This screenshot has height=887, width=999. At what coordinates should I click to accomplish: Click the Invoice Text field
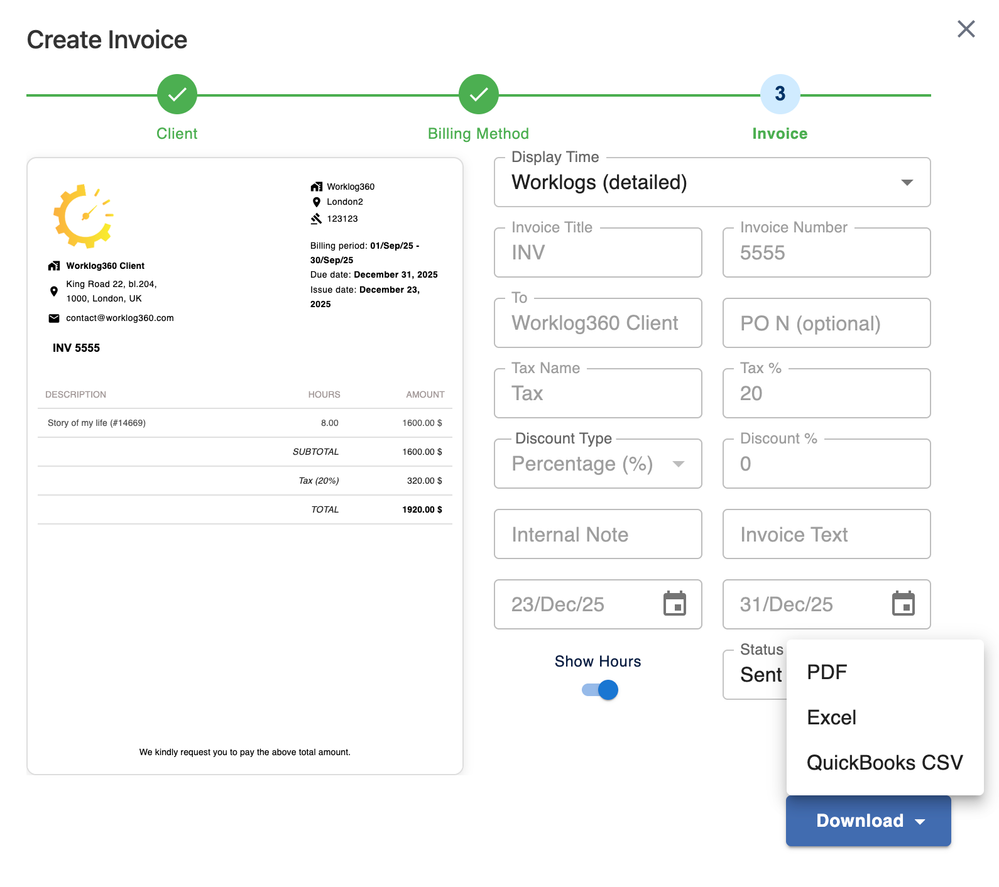(826, 534)
